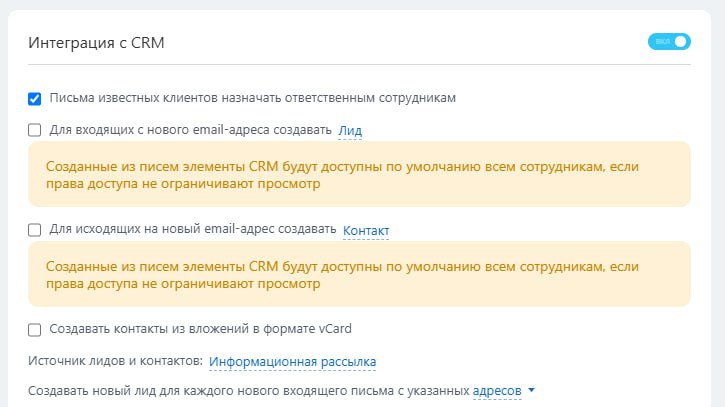Enable creating an item for incoming new email addresses

tap(35, 130)
